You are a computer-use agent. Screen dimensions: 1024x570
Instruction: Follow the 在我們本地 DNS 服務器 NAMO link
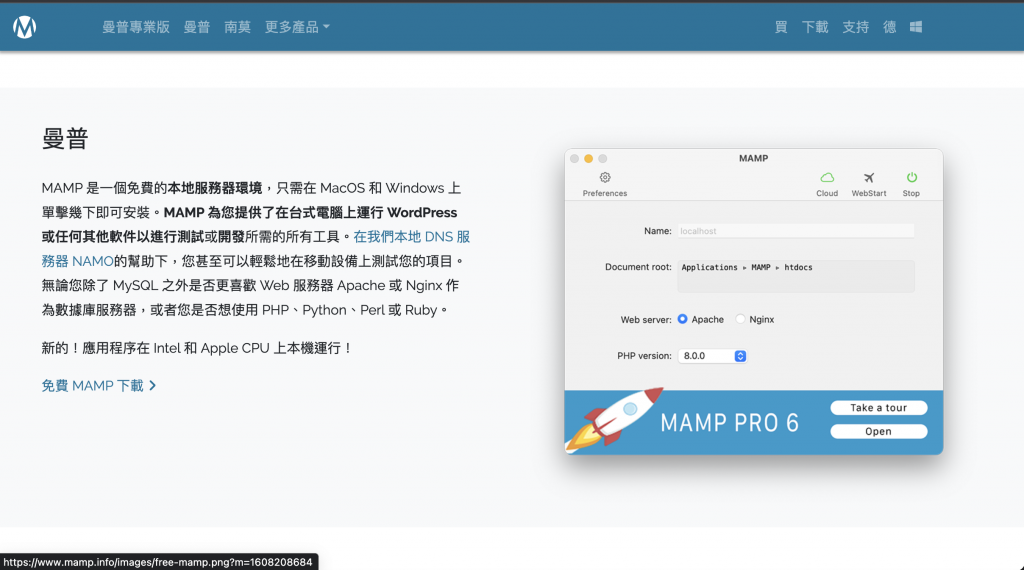click(412, 237)
